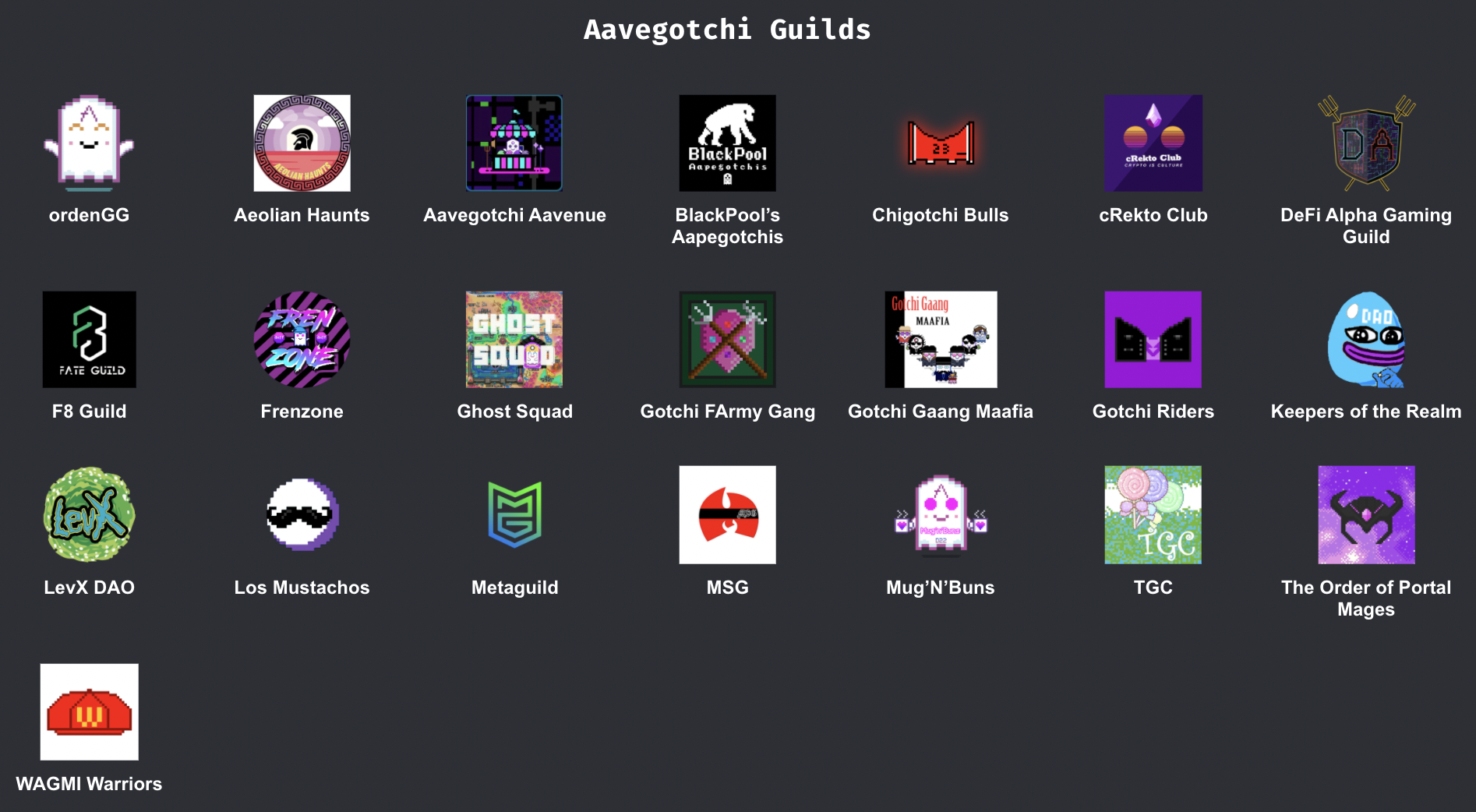
Task: Click the Gotchi Riders purple logo
Action: 1153,340
